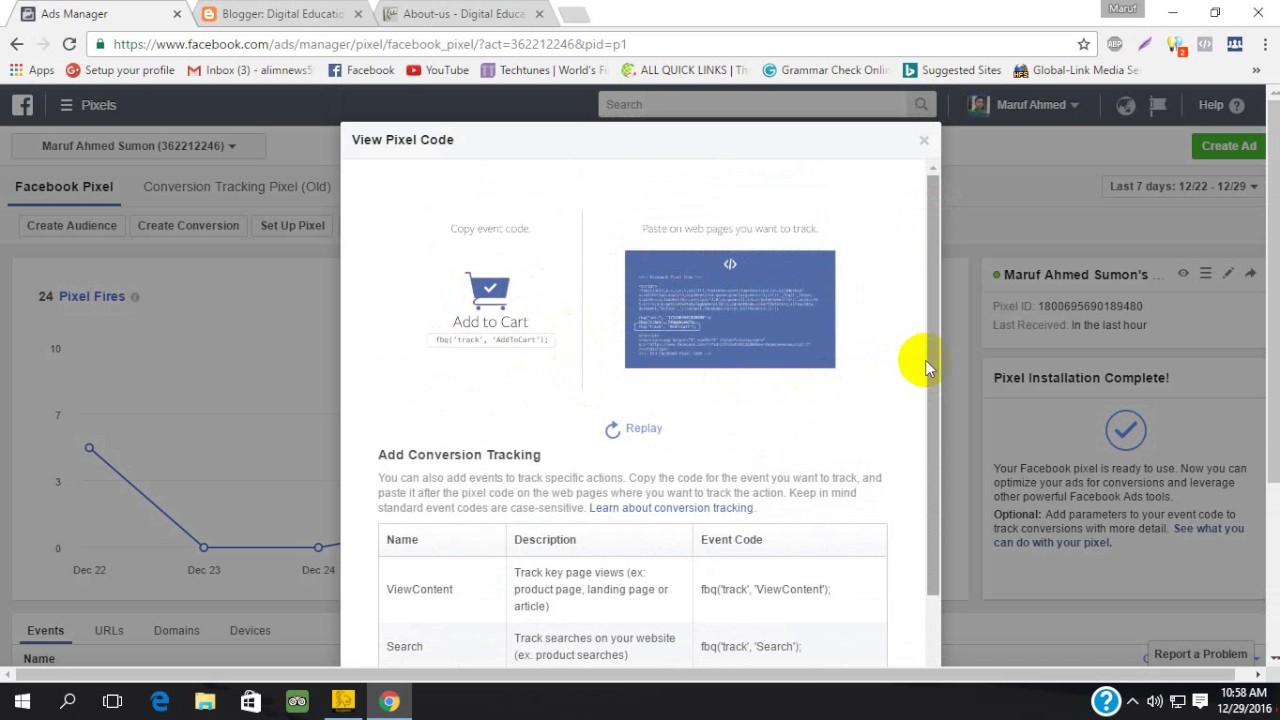Viewport: 1280px width, 720px height.
Task: Open YouTube bookmark
Action: (437, 70)
